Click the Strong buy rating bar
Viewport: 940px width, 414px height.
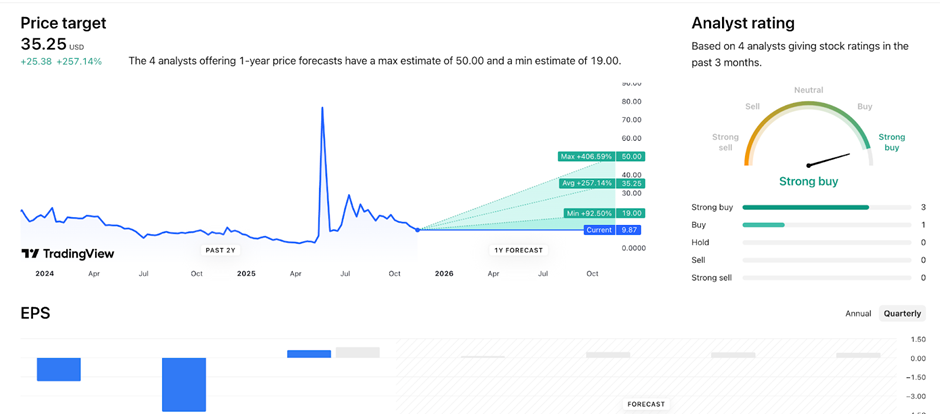tap(806, 207)
